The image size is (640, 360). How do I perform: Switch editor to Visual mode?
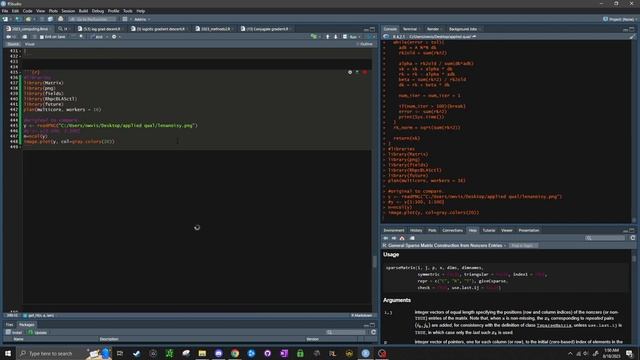point(30,44)
